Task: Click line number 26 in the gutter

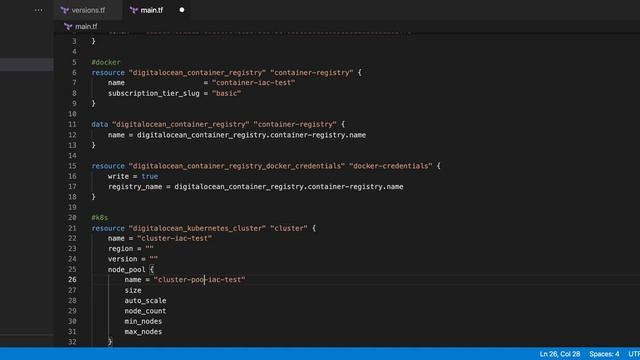Action: pyautogui.click(x=72, y=280)
